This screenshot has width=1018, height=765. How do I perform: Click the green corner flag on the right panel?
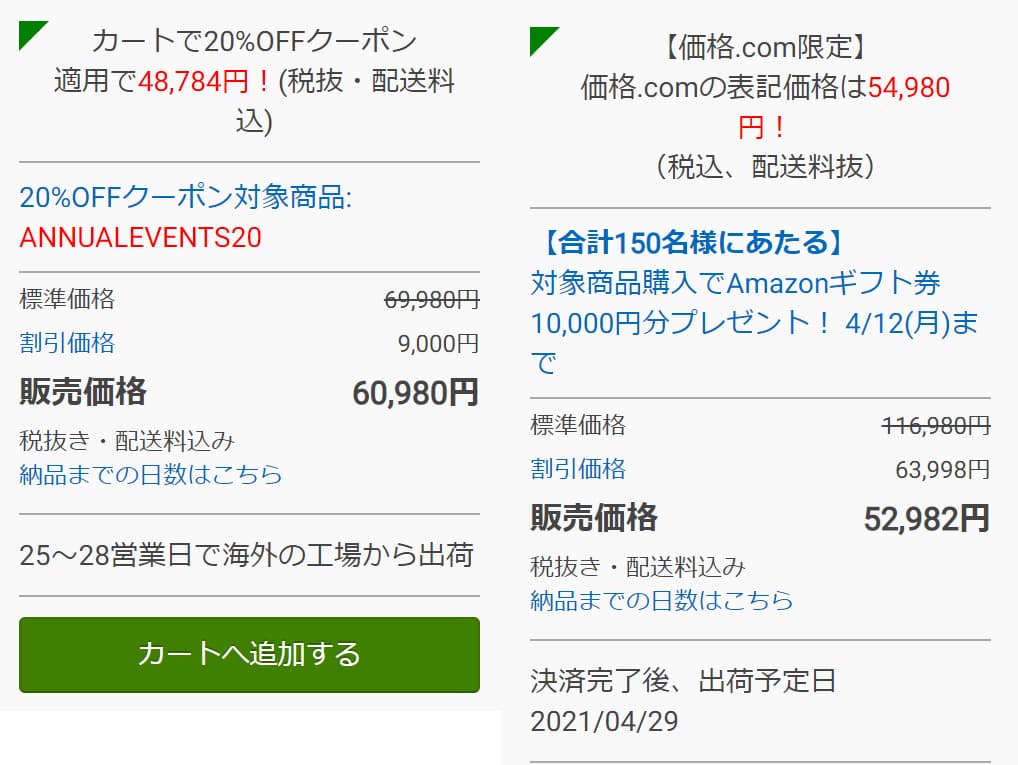coord(542,40)
